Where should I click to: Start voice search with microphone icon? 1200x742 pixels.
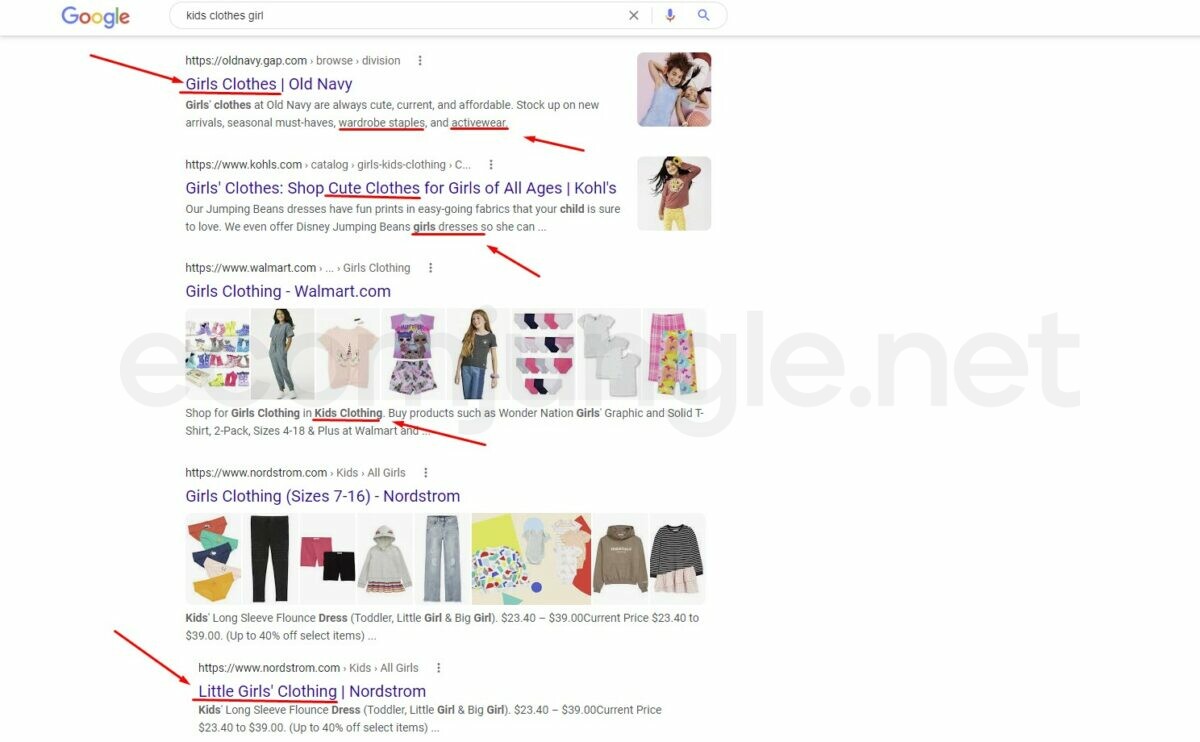point(670,16)
